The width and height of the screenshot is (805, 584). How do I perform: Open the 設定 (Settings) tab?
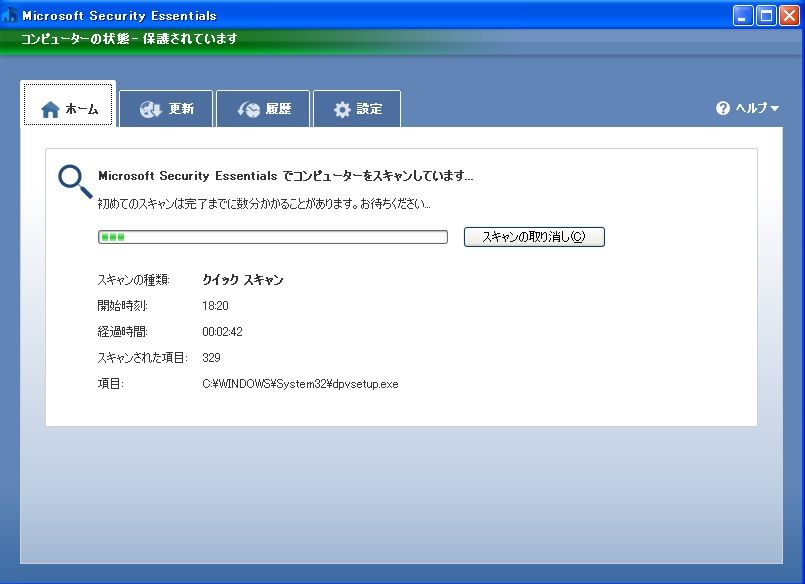[357, 108]
